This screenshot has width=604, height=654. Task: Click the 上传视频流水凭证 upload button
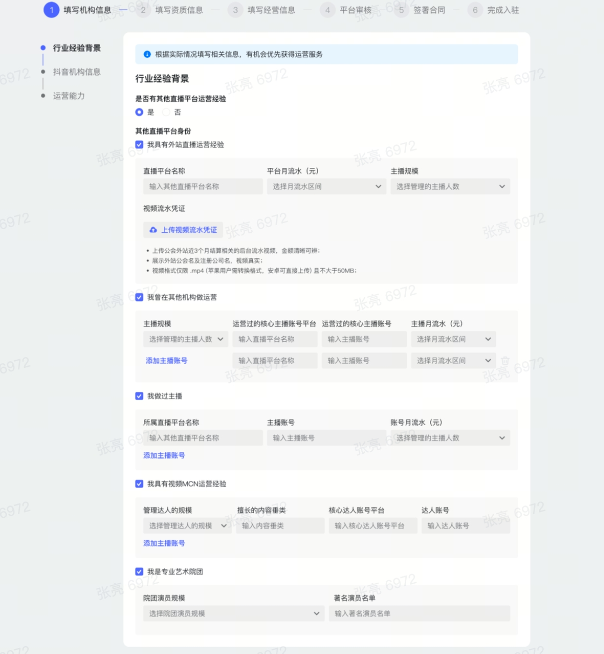coord(183,229)
